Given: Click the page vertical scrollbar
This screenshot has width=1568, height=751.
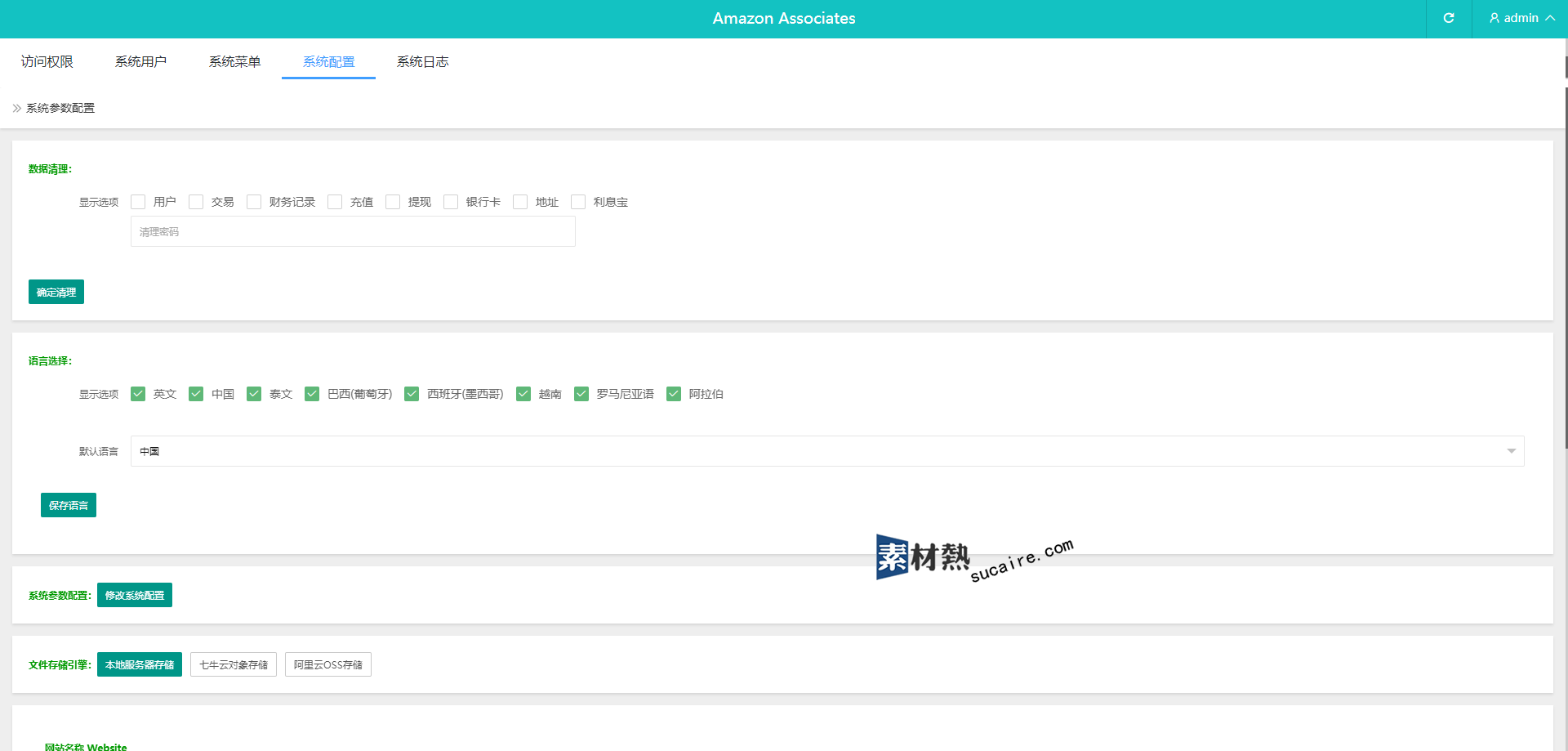Looking at the screenshot, I should pos(1566,268).
